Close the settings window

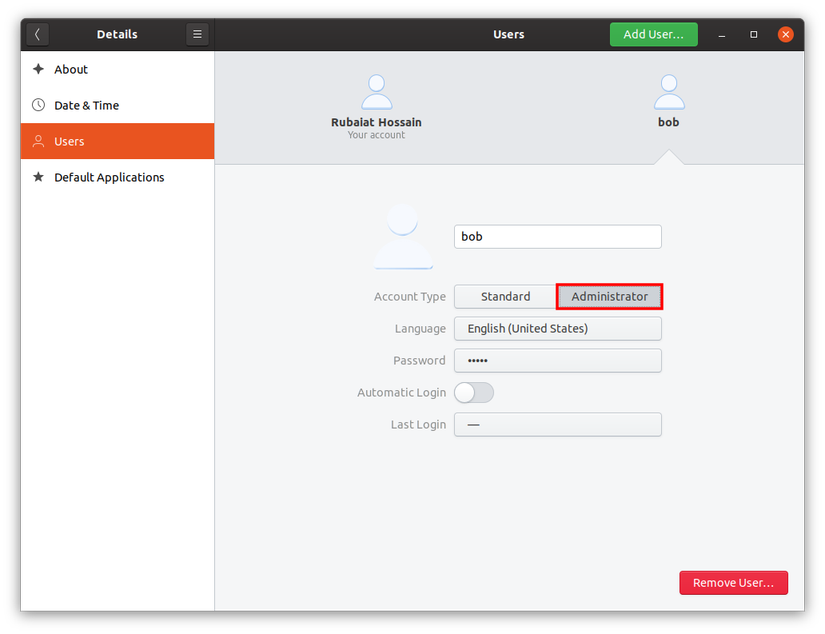pos(786,35)
